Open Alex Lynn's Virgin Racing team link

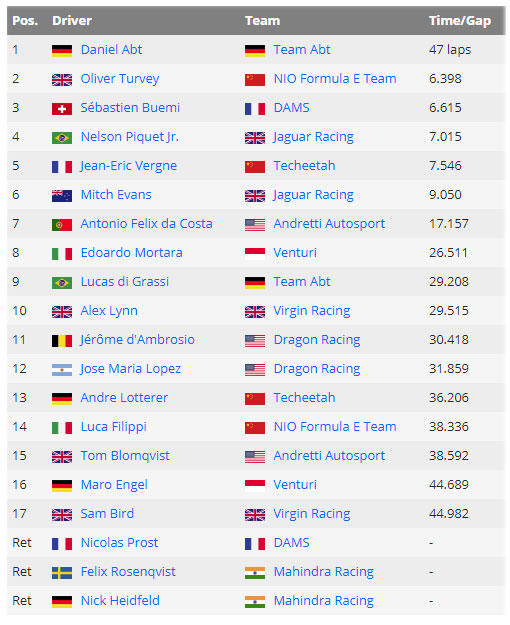[x=312, y=311]
